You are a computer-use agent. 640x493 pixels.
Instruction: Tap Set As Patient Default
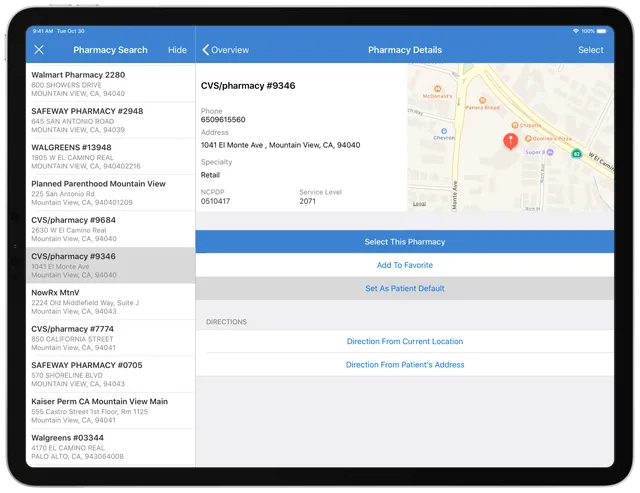[x=404, y=289]
